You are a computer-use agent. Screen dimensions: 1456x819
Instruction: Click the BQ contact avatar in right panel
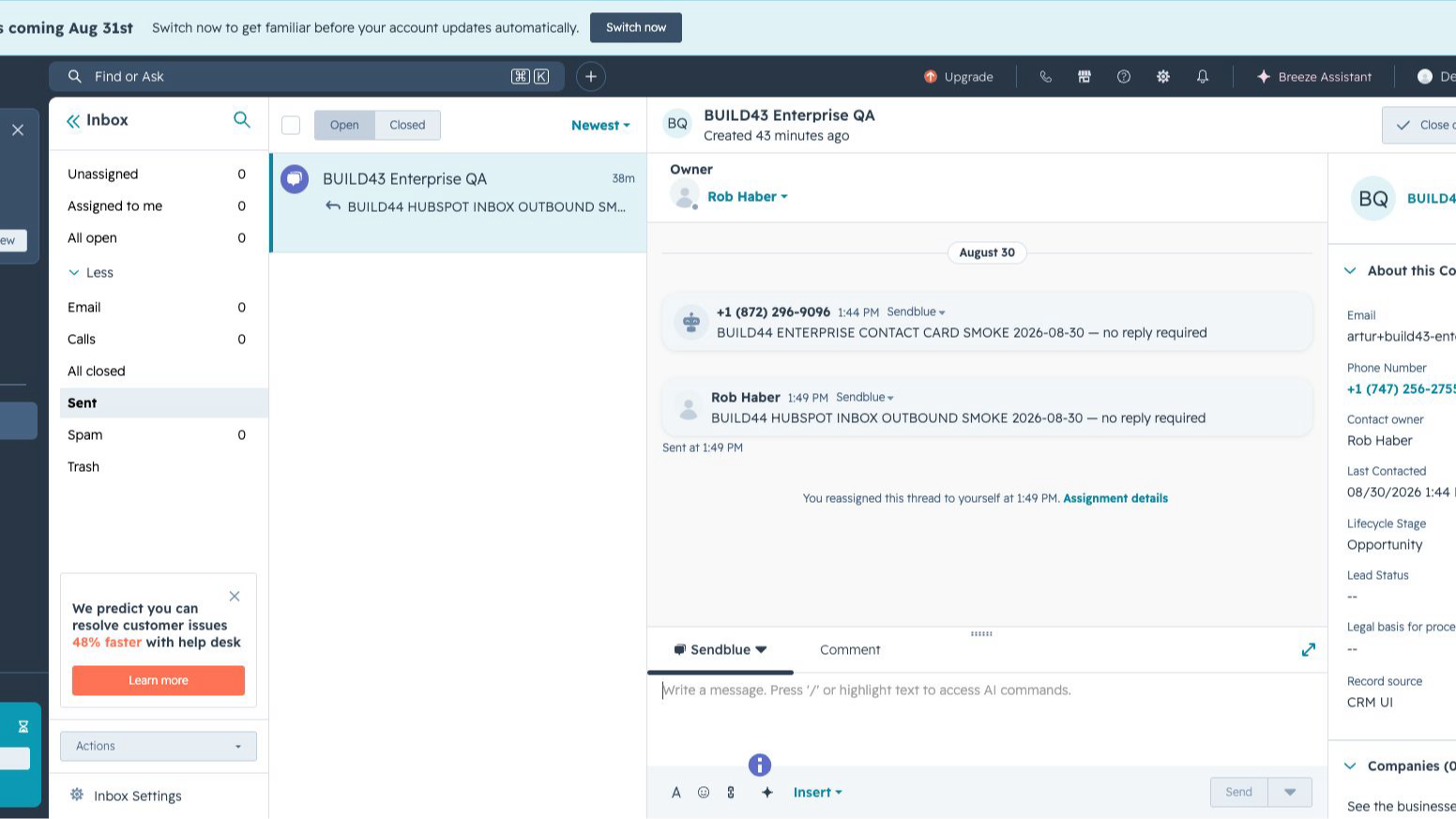point(1373,199)
